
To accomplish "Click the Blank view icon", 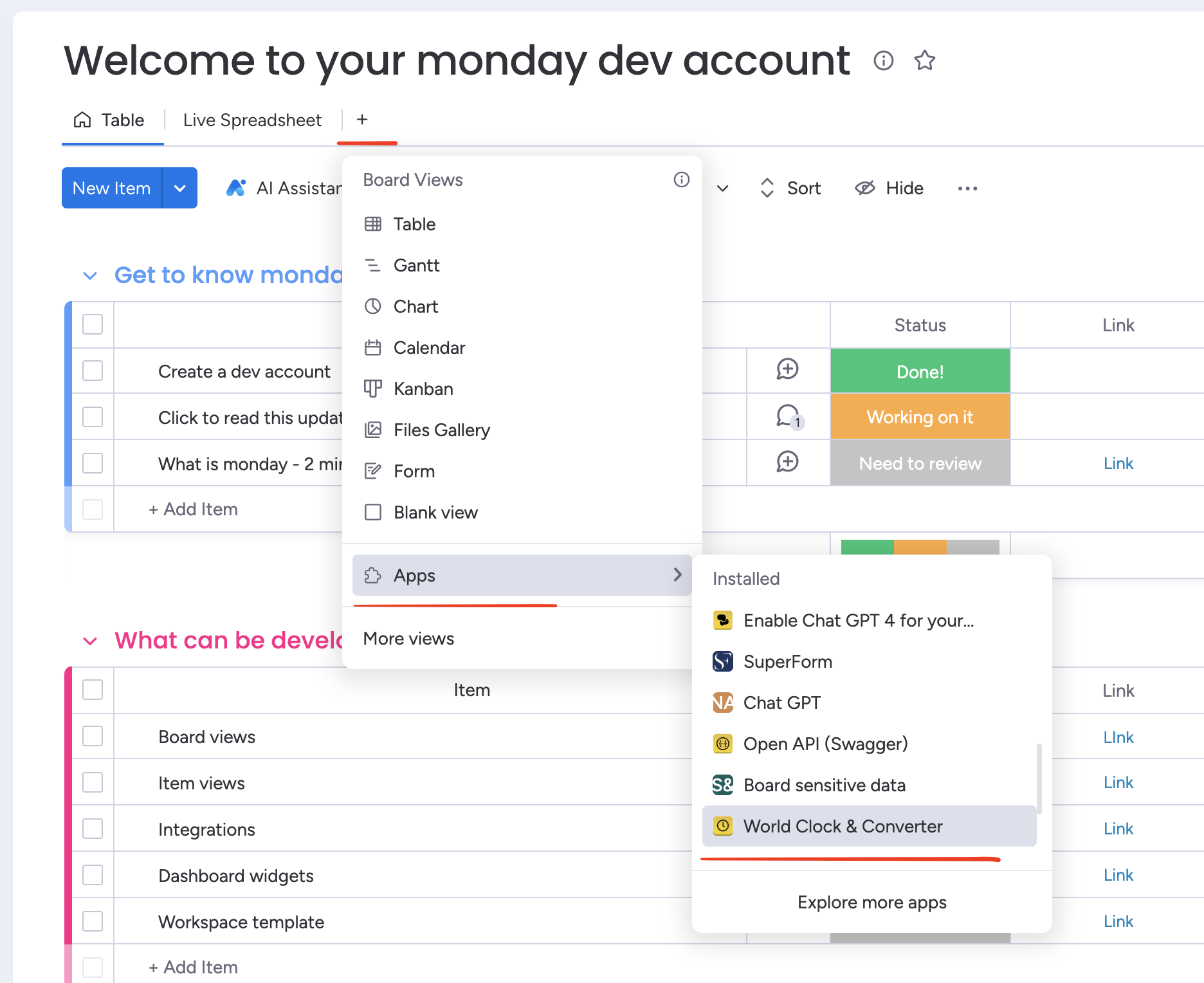I will click(x=373, y=512).
